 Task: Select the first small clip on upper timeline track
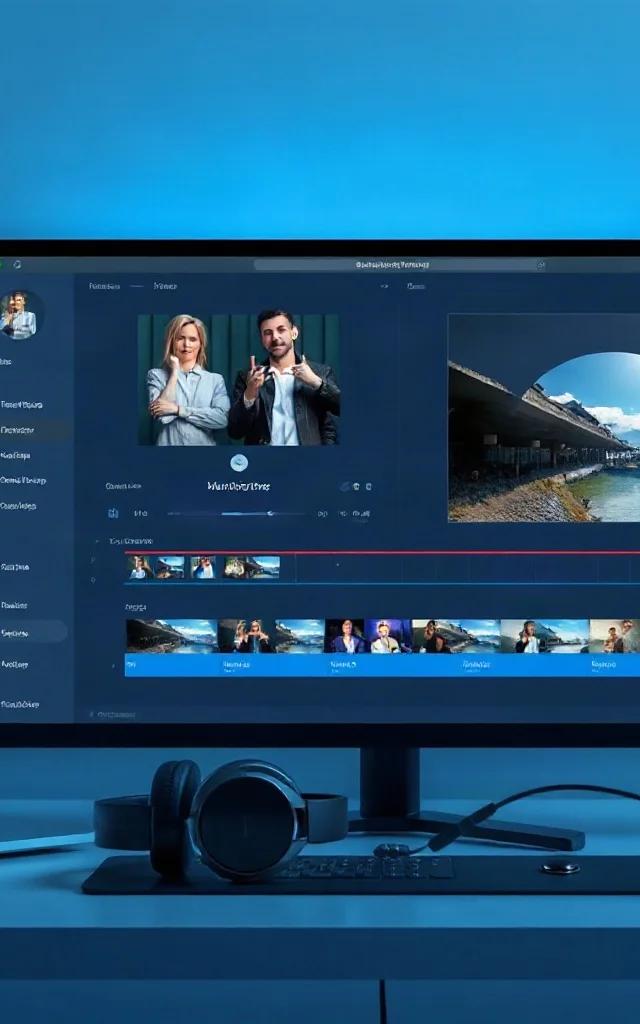coord(140,567)
